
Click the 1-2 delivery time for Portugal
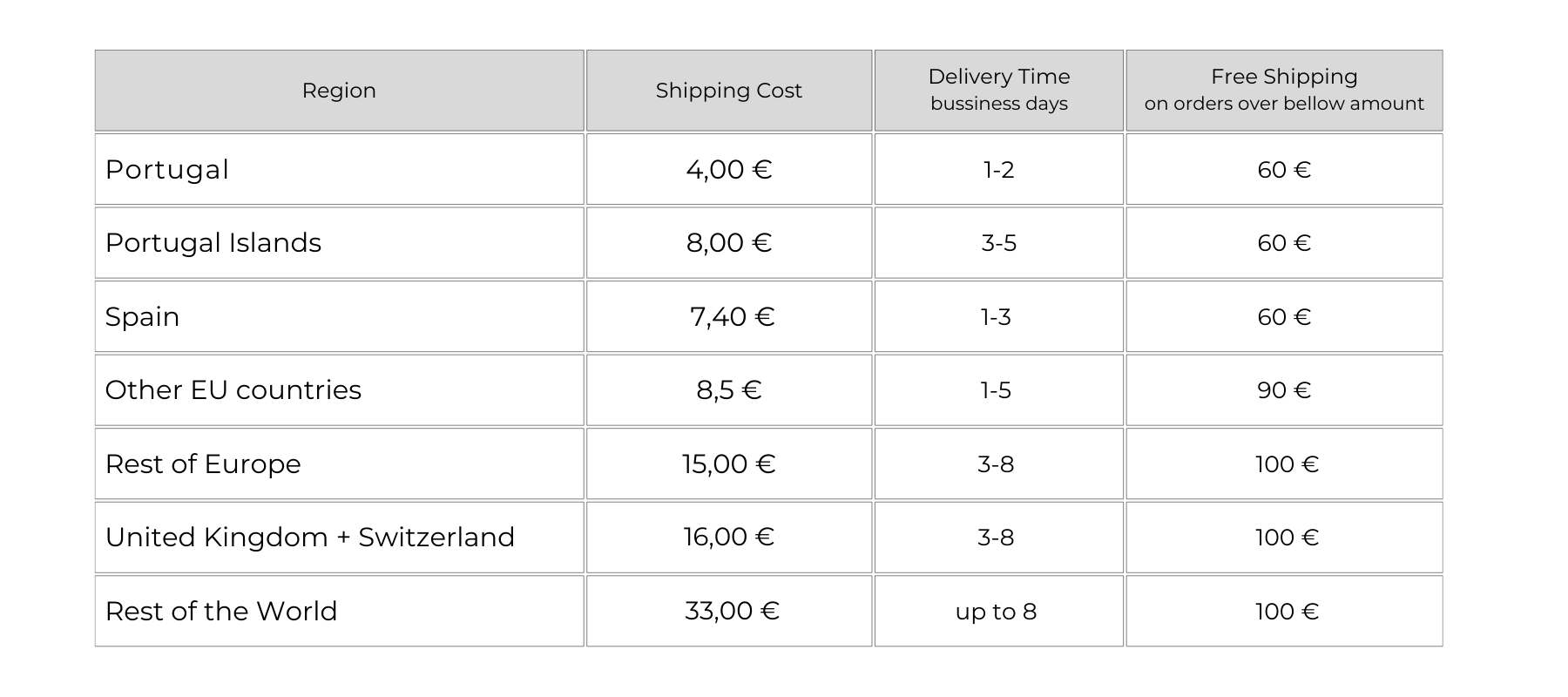[998, 170]
